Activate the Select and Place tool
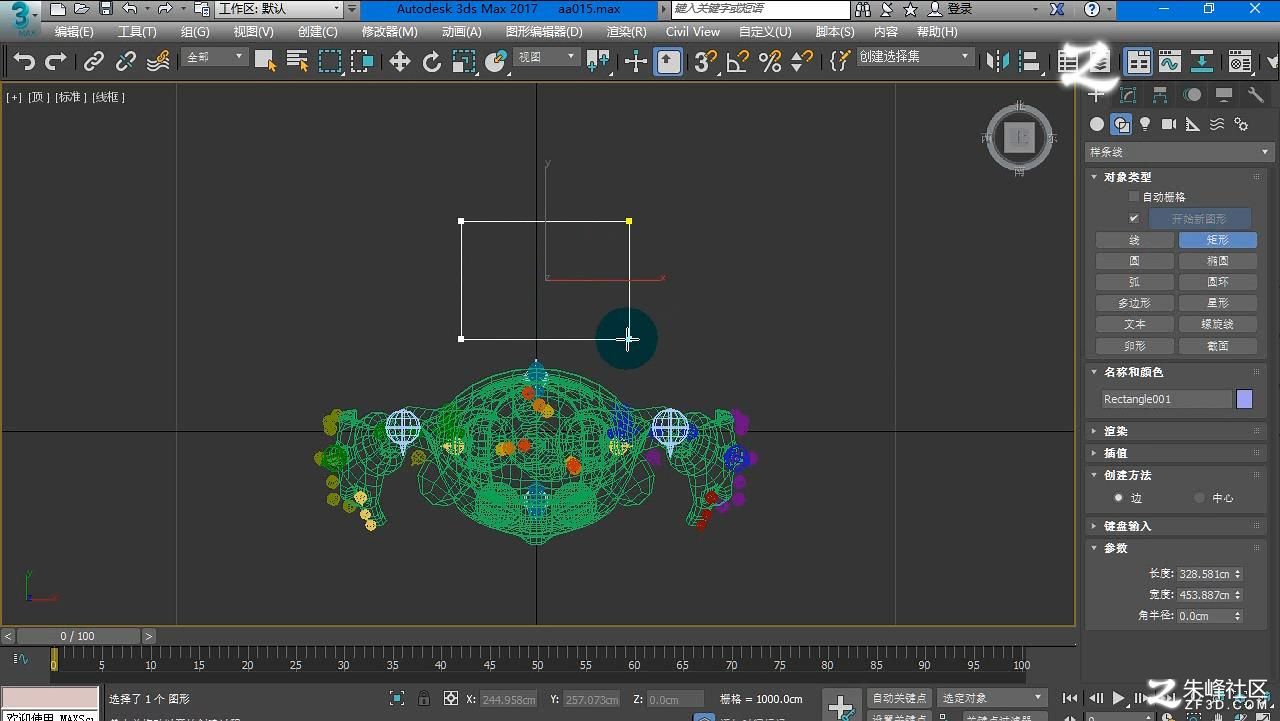The height and width of the screenshot is (721, 1280). pos(496,62)
